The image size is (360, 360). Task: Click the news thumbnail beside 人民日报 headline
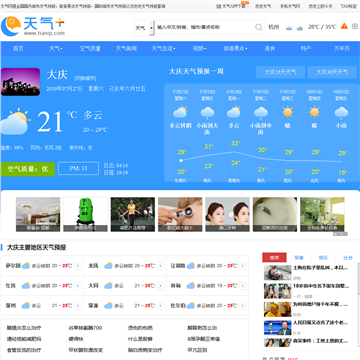point(277,328)
